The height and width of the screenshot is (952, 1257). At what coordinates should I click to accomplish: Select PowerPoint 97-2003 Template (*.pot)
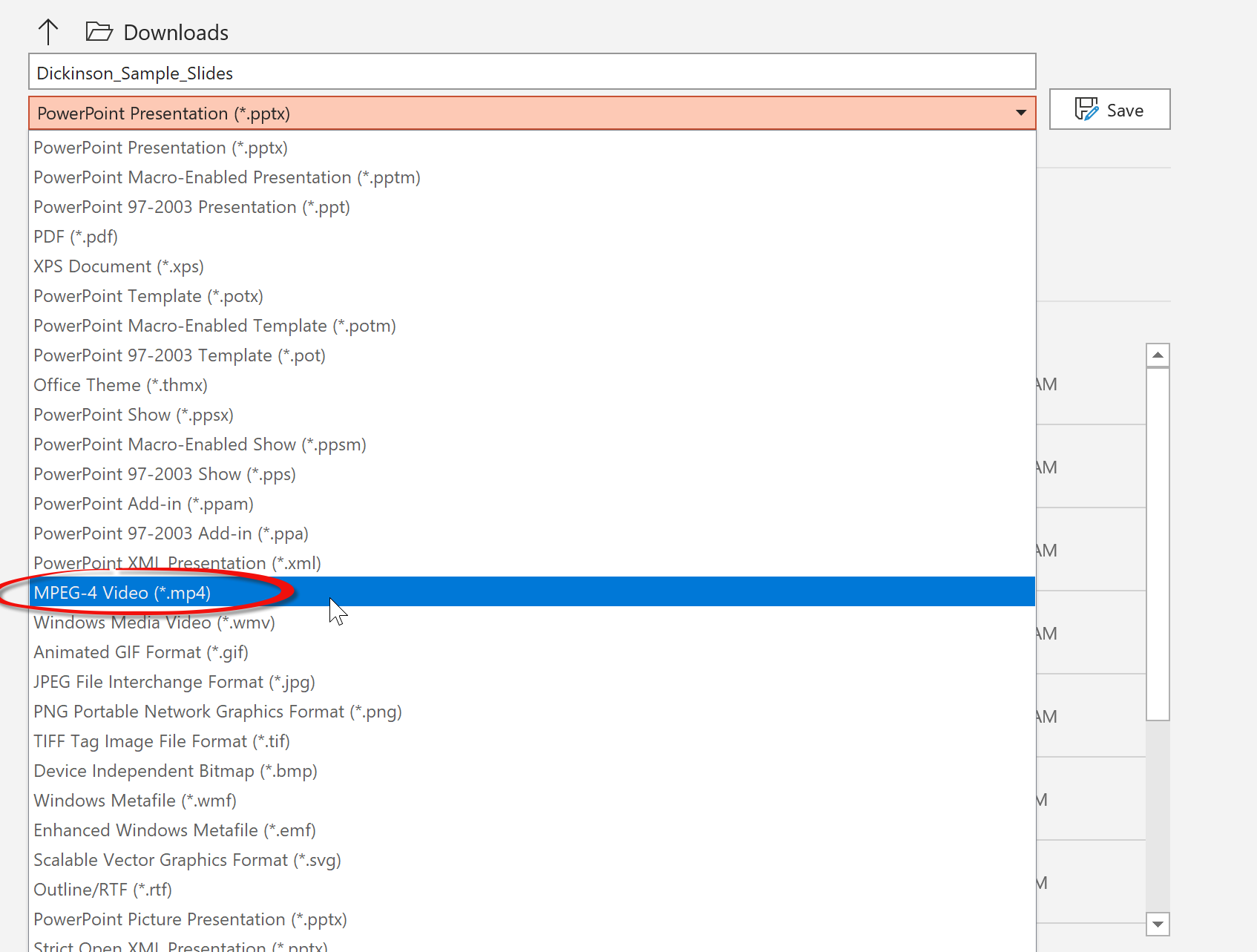point(532,355)
